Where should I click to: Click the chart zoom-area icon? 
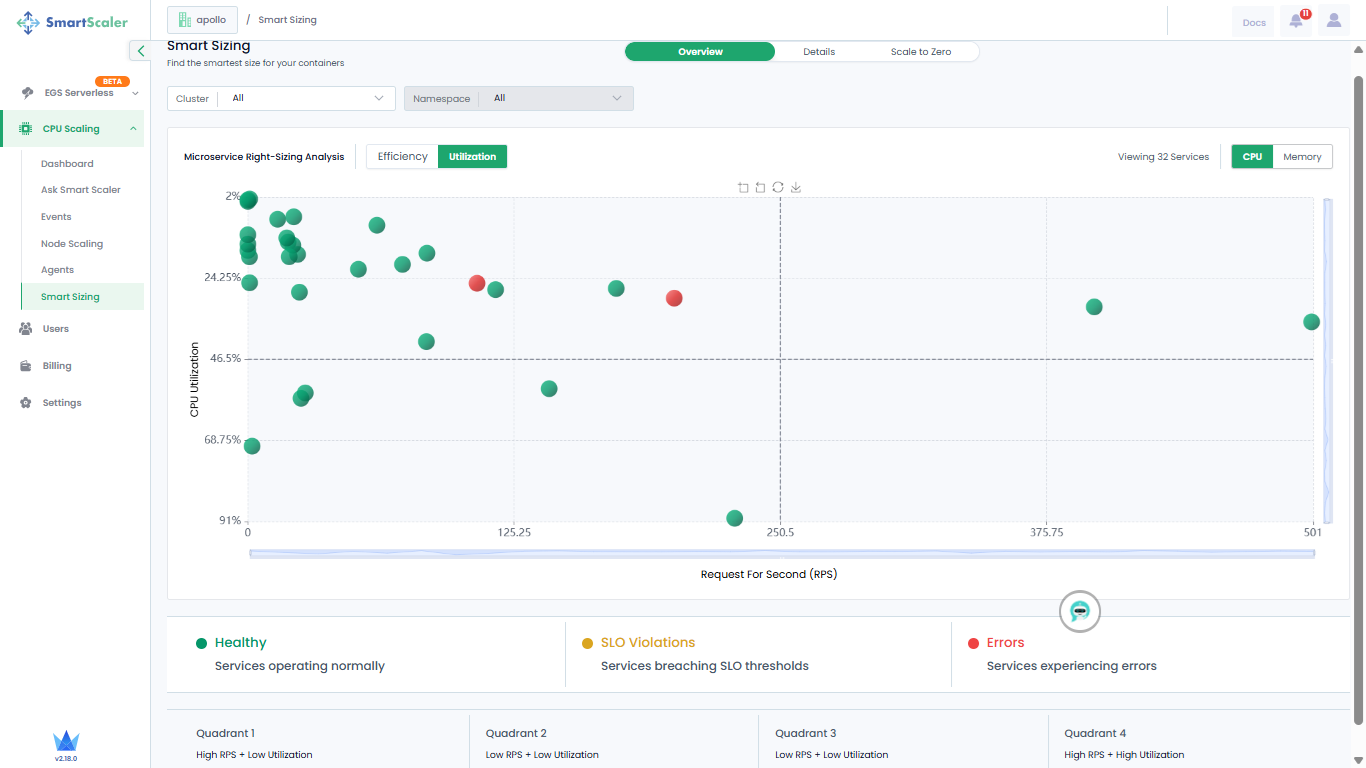coord(743,187)
